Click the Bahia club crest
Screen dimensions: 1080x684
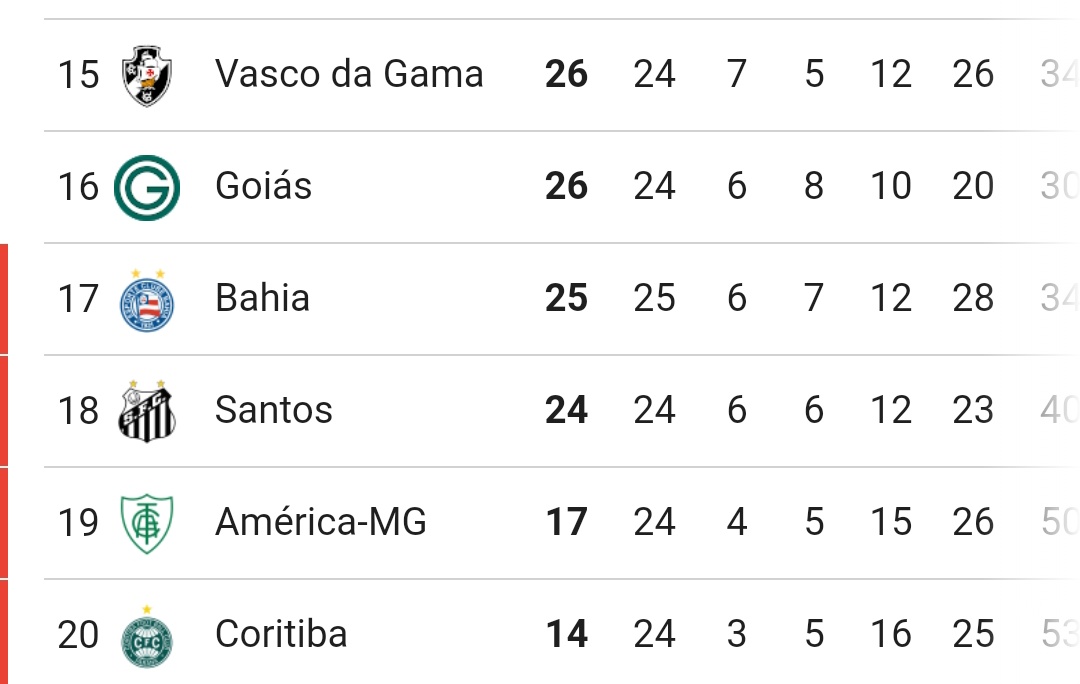pyautogui.click(x=147, y=298)
